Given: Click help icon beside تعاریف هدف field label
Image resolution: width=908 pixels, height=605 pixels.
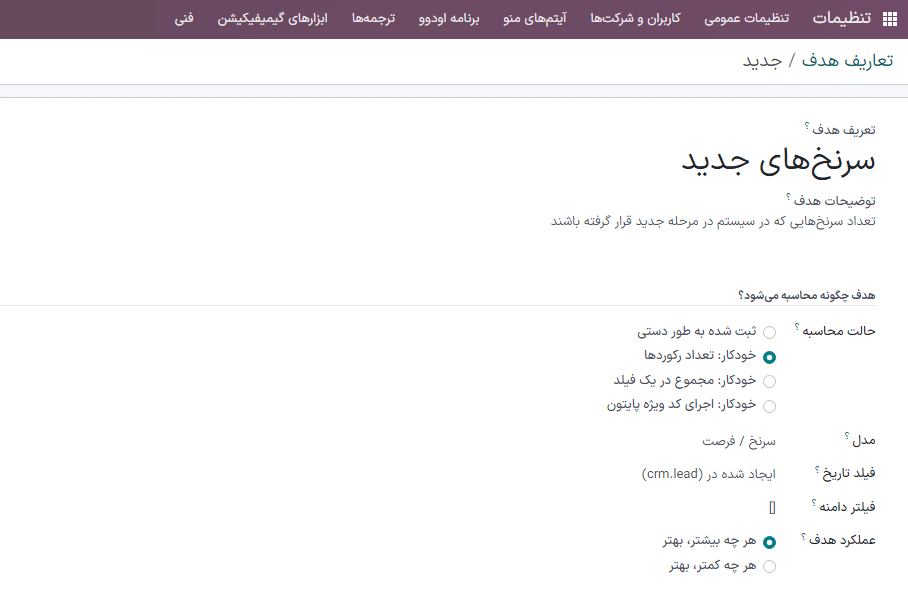Looking at the screenshot, I should [807, 125].
